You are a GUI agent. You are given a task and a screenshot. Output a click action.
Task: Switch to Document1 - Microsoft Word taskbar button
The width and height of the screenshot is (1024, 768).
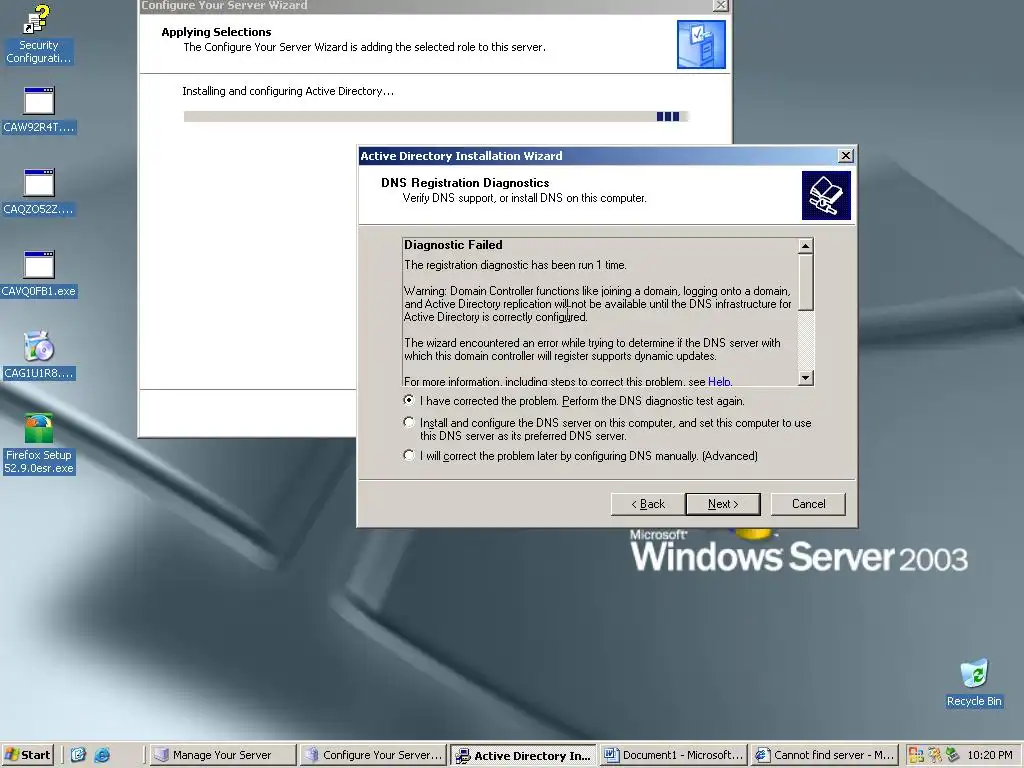click(x=674, y=755)
